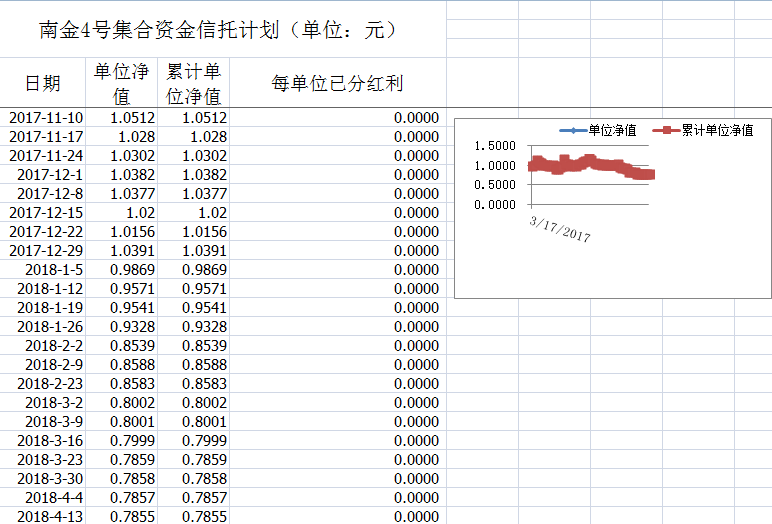Select the date cell 2017-11-10
Viewport: 772px width, 524px height.
pyautogui.click(x=47, y=118)
